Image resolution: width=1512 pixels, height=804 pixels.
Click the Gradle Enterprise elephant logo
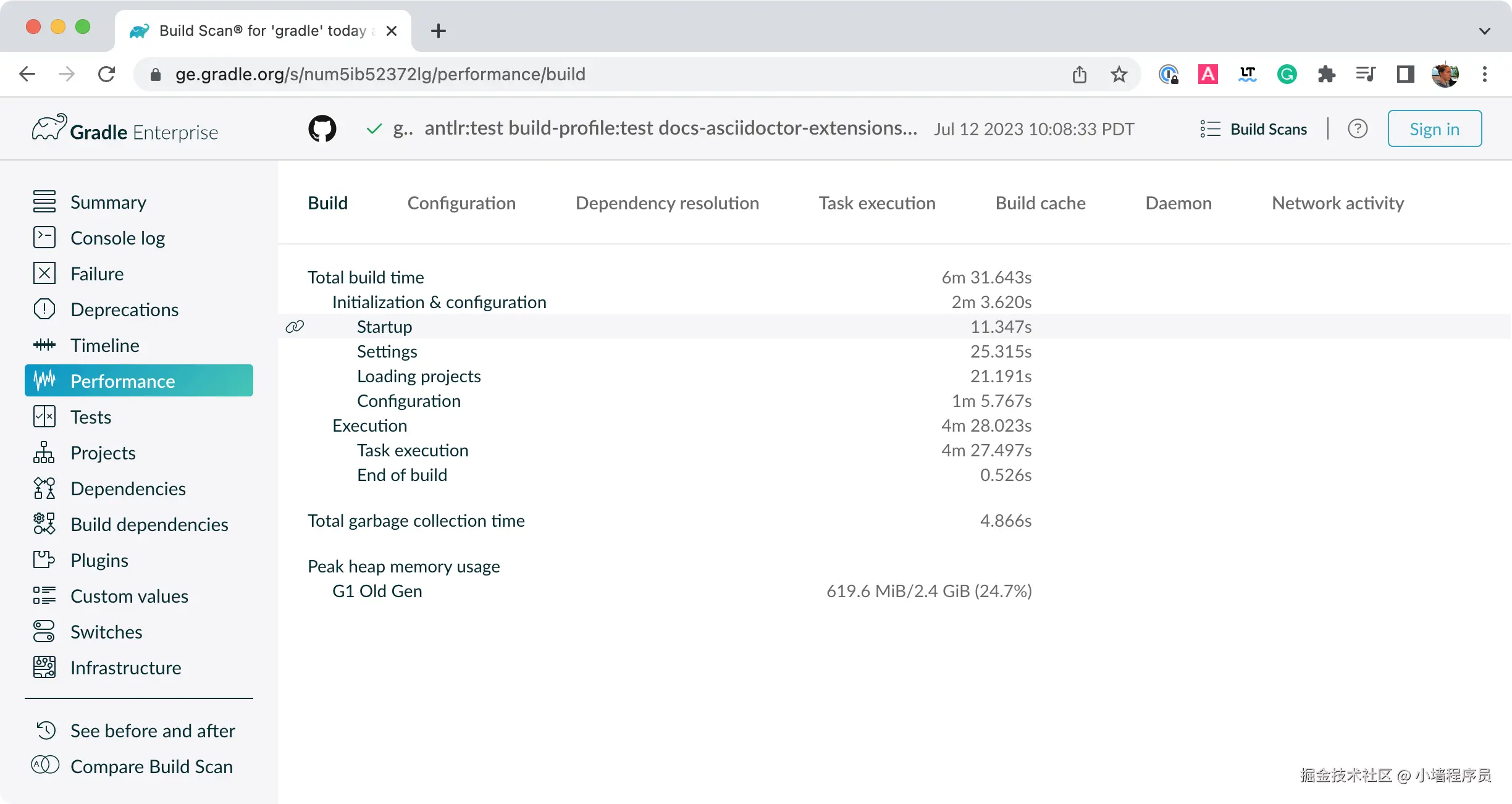49,128
